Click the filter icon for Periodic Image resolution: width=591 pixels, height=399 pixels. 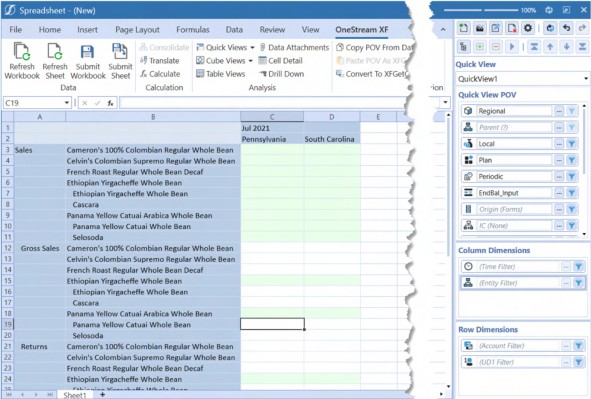point(572,176)
